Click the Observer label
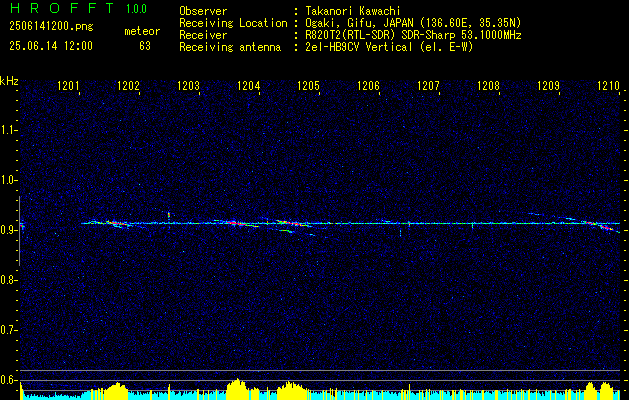 (x=203, y=11)
